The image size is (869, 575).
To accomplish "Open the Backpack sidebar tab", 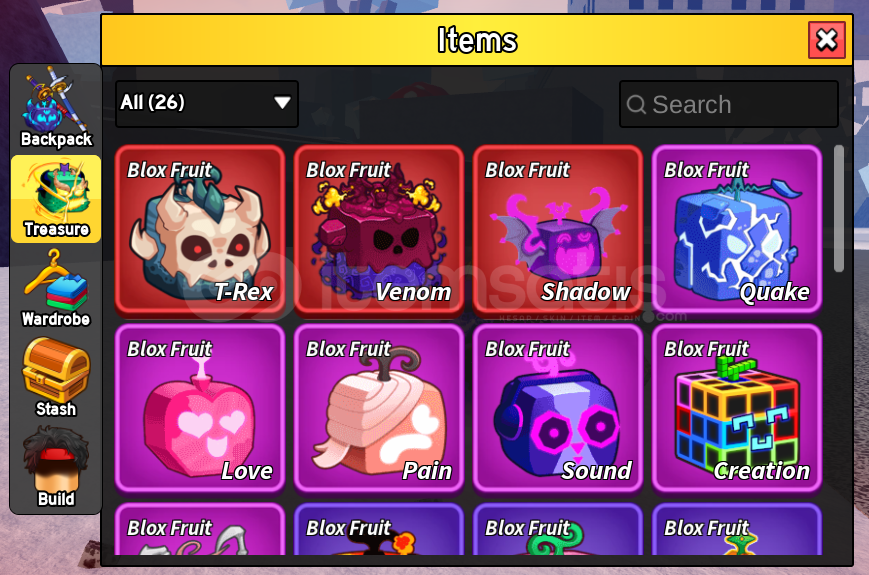I will [x=56, y=108].
